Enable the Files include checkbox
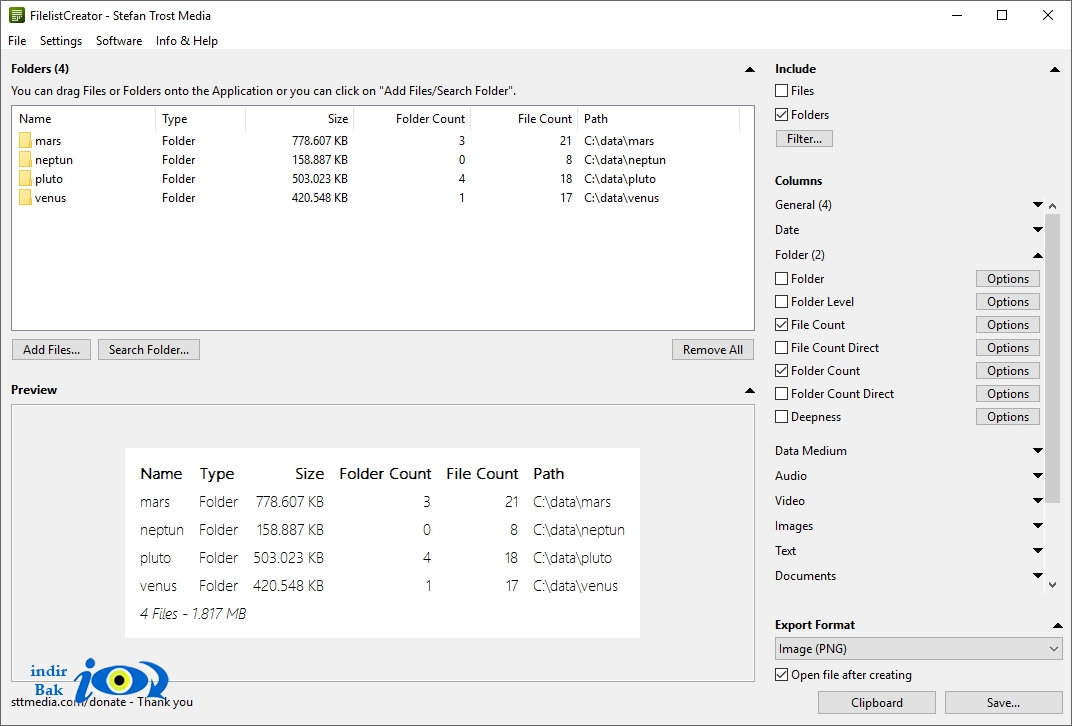 pos(781,90)
